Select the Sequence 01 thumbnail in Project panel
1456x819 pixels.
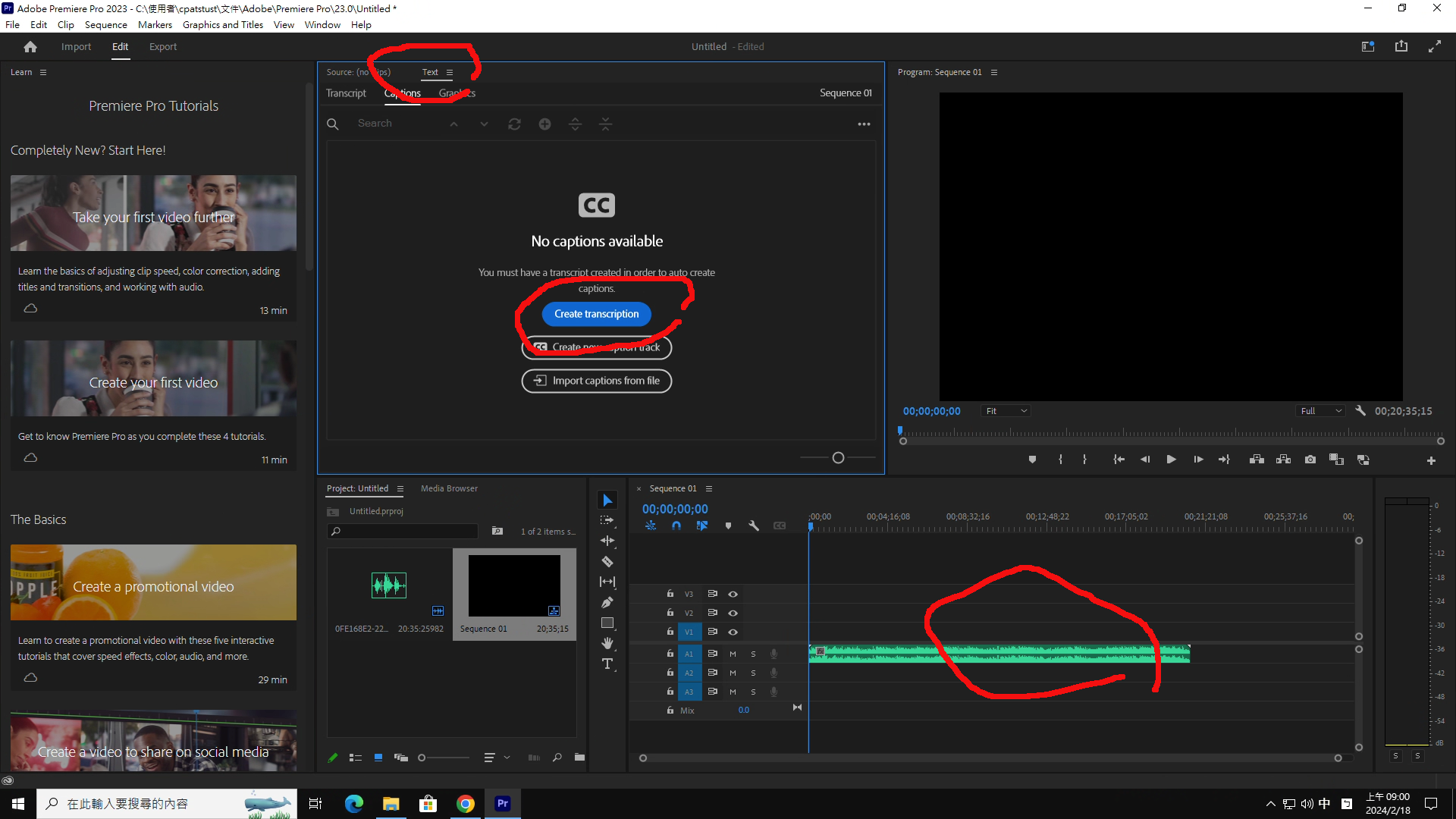[x=514, y=585]
